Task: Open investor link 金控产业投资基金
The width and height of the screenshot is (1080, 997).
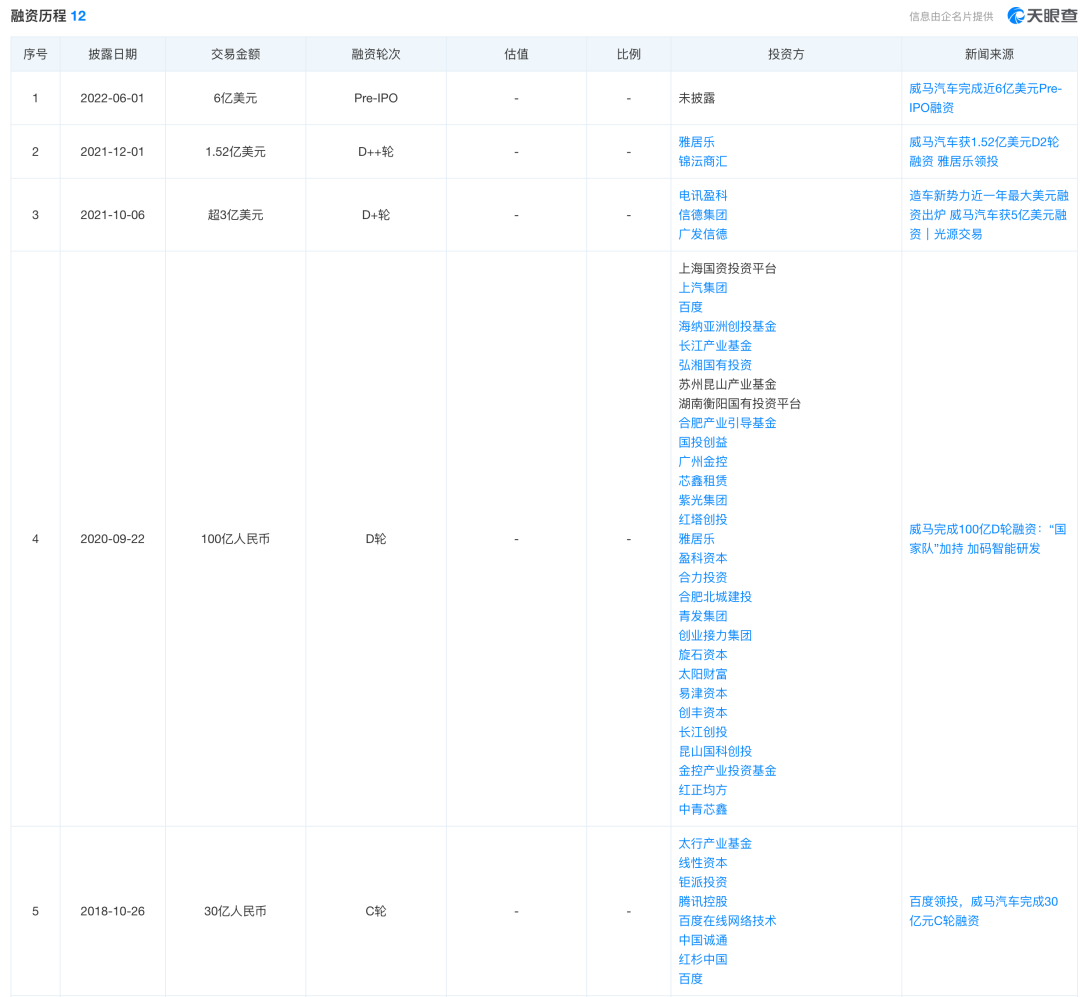Action: click(x=727, y=770)
